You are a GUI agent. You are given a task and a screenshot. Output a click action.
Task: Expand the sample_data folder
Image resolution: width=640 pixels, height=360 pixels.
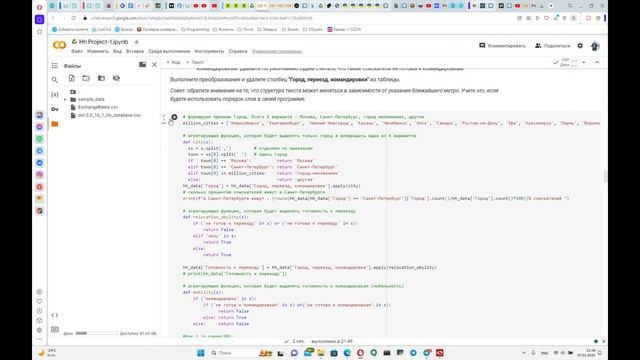coord(65,99)
